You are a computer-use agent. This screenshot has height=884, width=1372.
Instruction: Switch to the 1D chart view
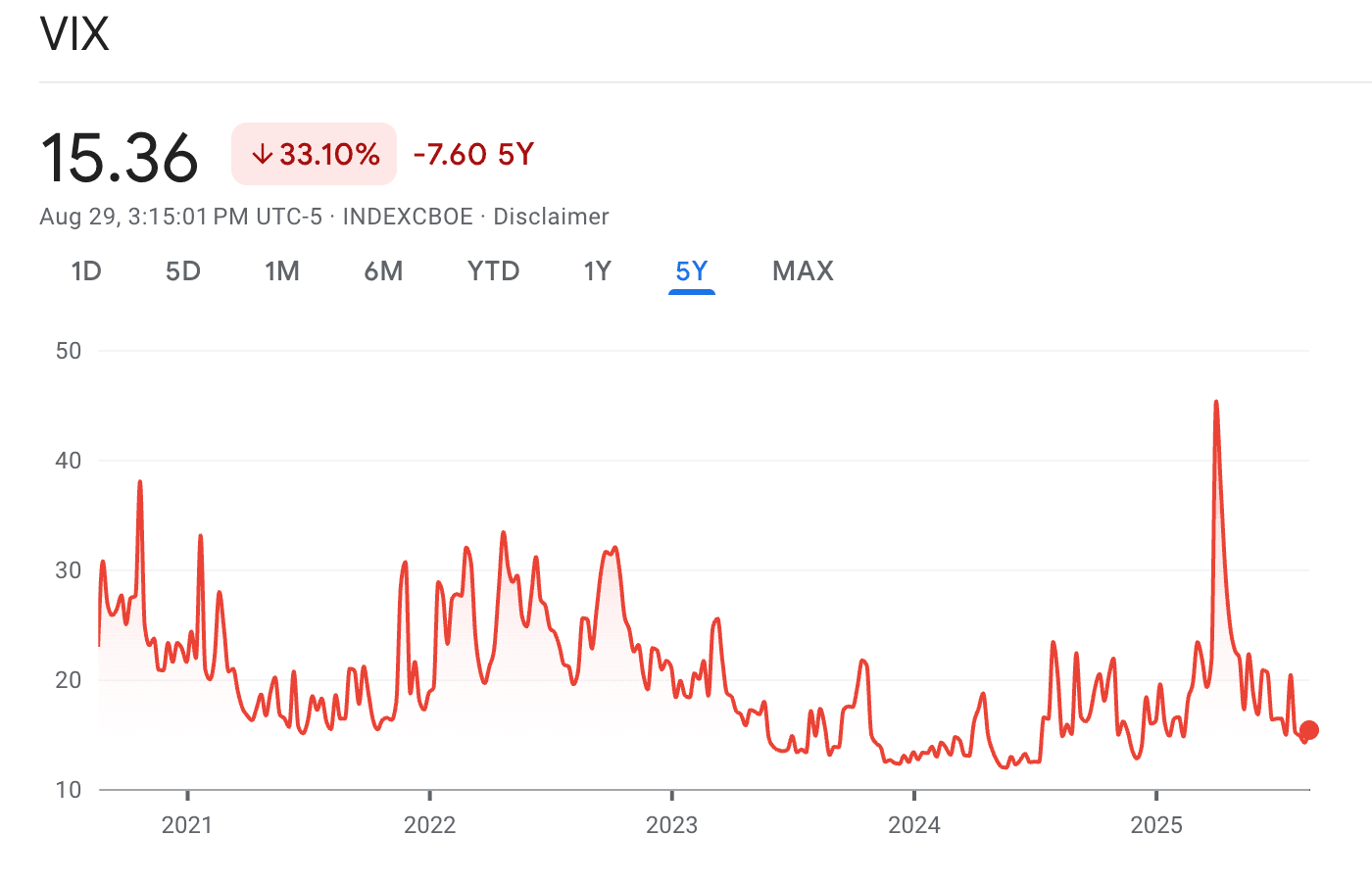86,271
